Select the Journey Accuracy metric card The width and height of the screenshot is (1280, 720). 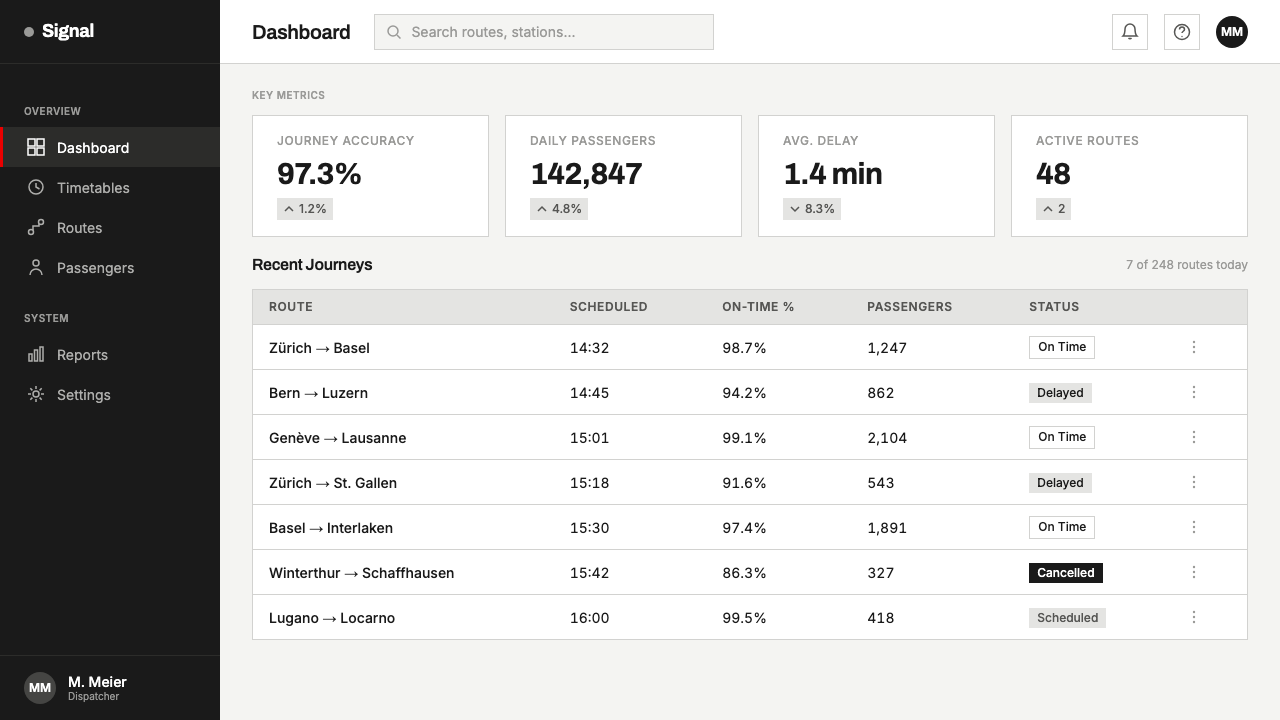click(x=370, y=176)
